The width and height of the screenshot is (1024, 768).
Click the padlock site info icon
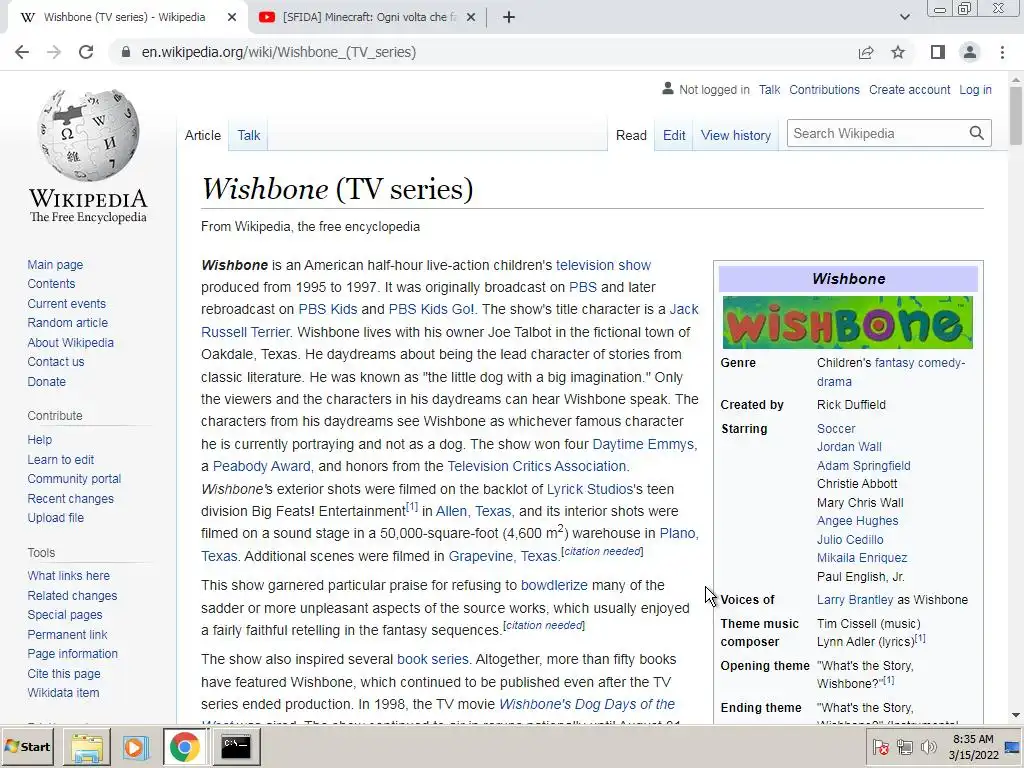click(126, 52)
